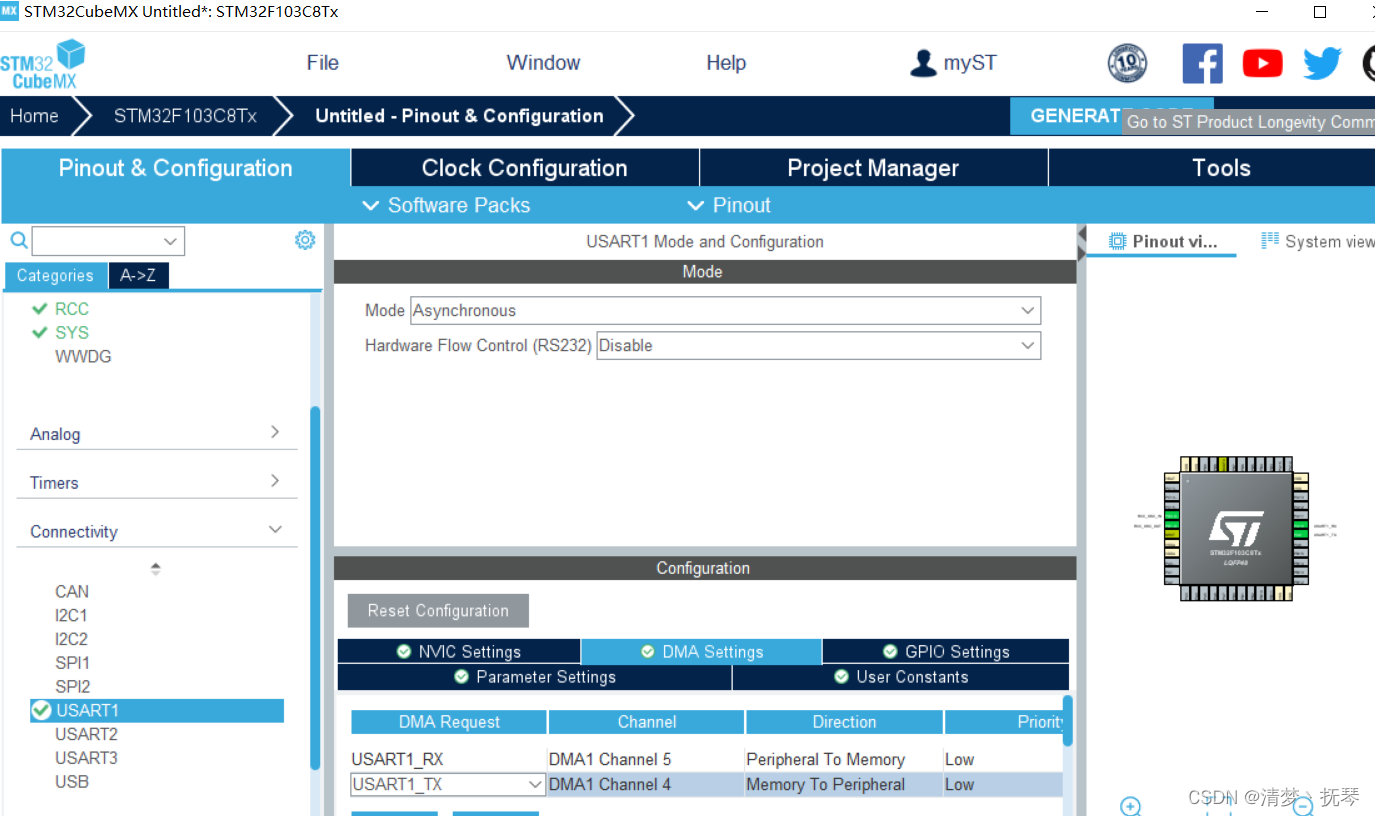Click the green check next to SYS
The image size is (1375, 816).
point(40,333)
